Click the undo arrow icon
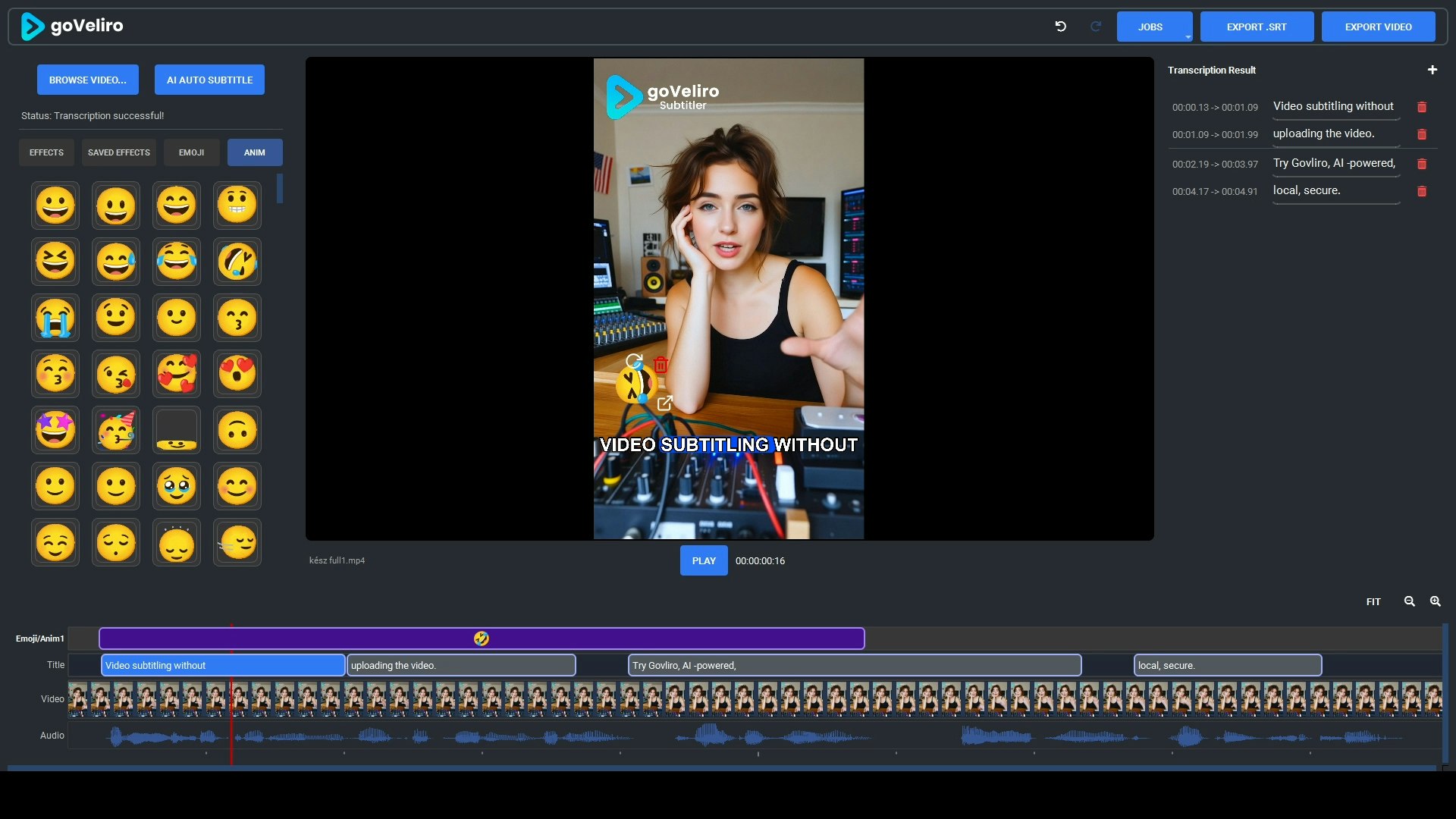This screenshot has width=1456, height=819. [x=1060, y=27]
